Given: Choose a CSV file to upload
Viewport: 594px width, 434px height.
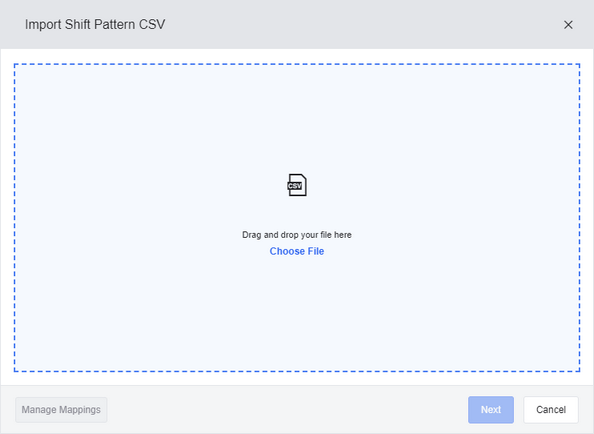Looking at the screenshot, I should pos(297,251).
